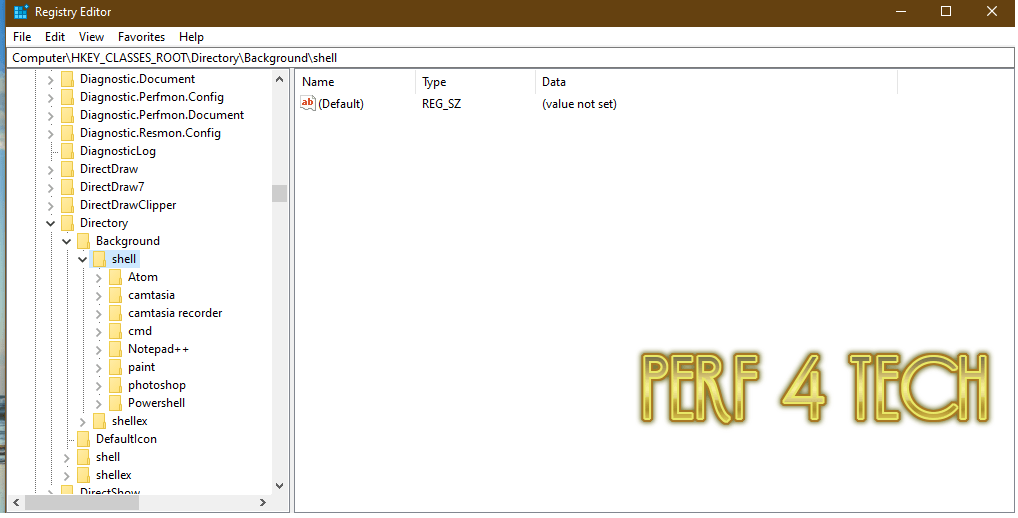Select the paint folder icon
1018x518 pixels.
point(116,367)
